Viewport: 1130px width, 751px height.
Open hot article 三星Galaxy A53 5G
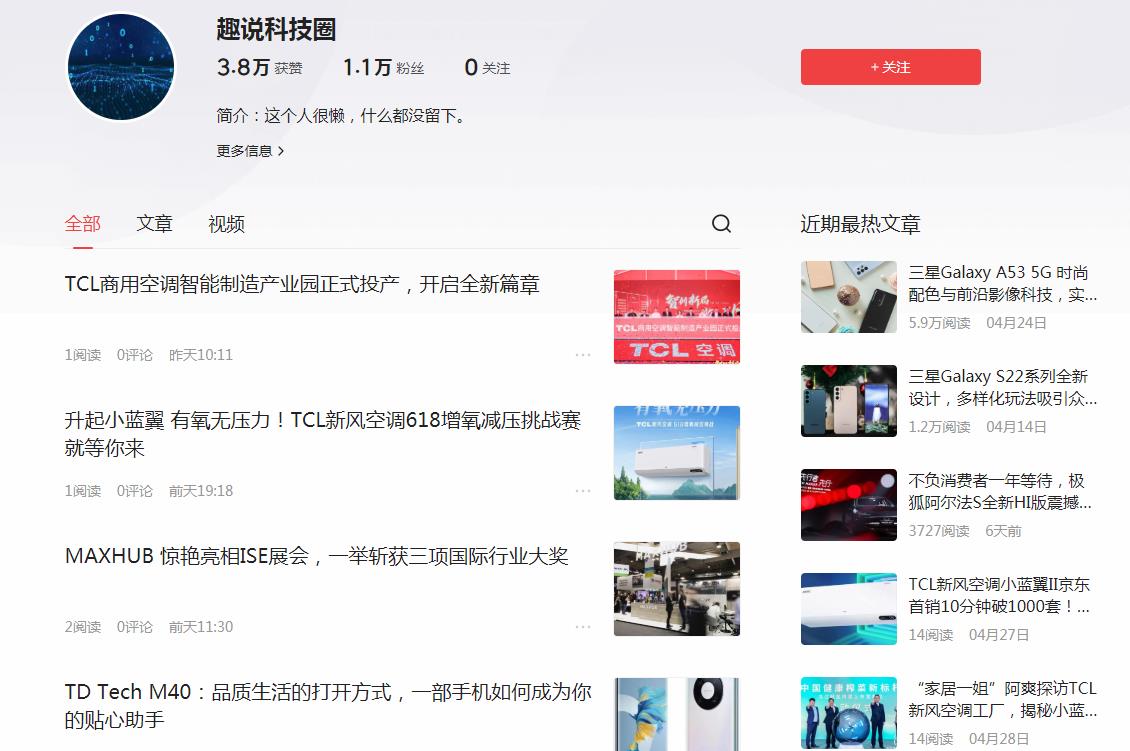click(x=1002, y=283)
